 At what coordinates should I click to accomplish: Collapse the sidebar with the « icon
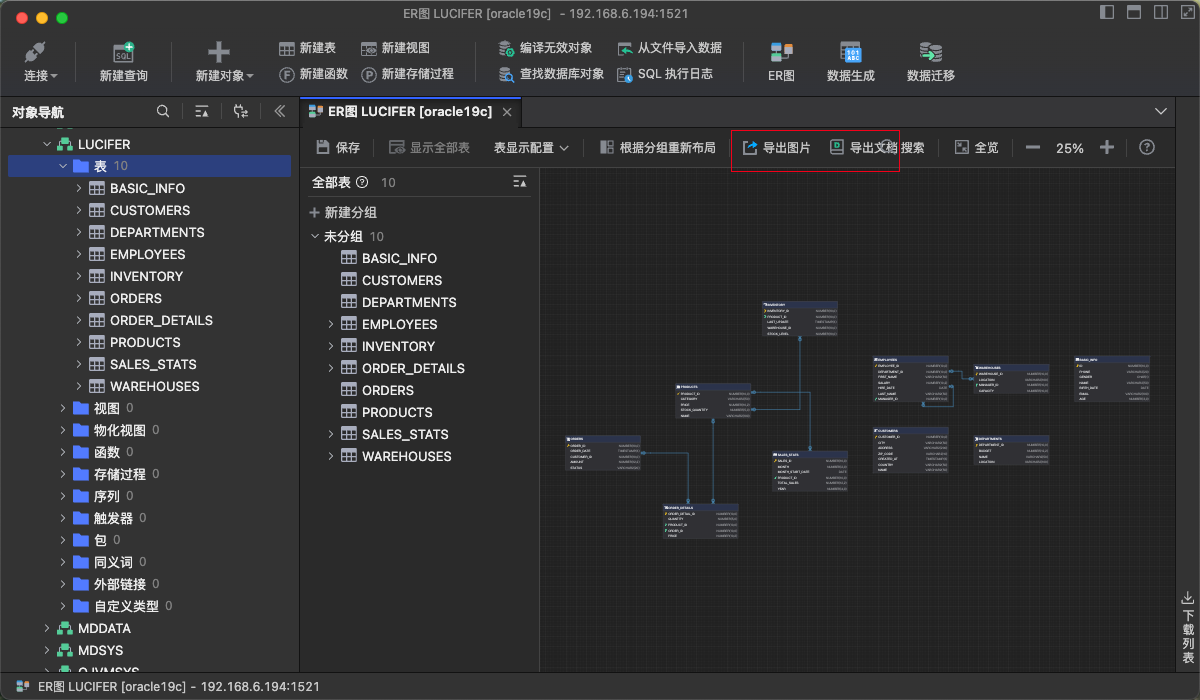(281, 111)
